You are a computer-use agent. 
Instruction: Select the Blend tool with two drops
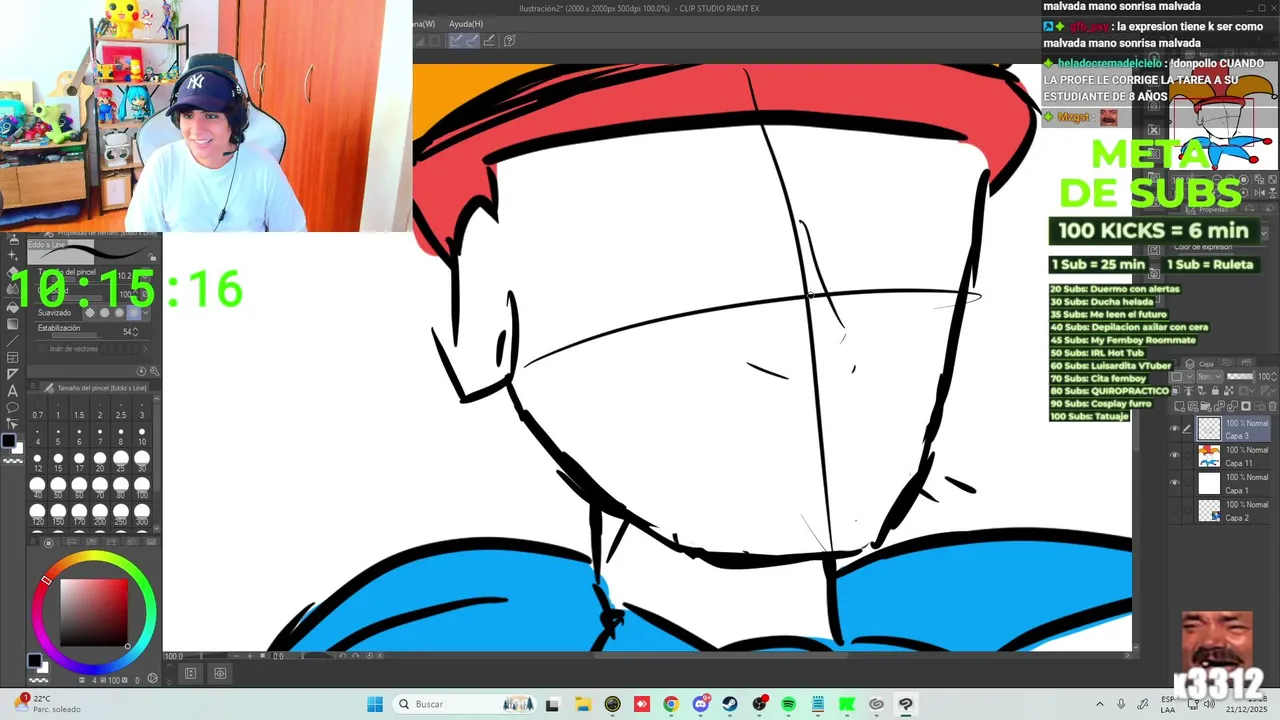(x=13, y=289)
